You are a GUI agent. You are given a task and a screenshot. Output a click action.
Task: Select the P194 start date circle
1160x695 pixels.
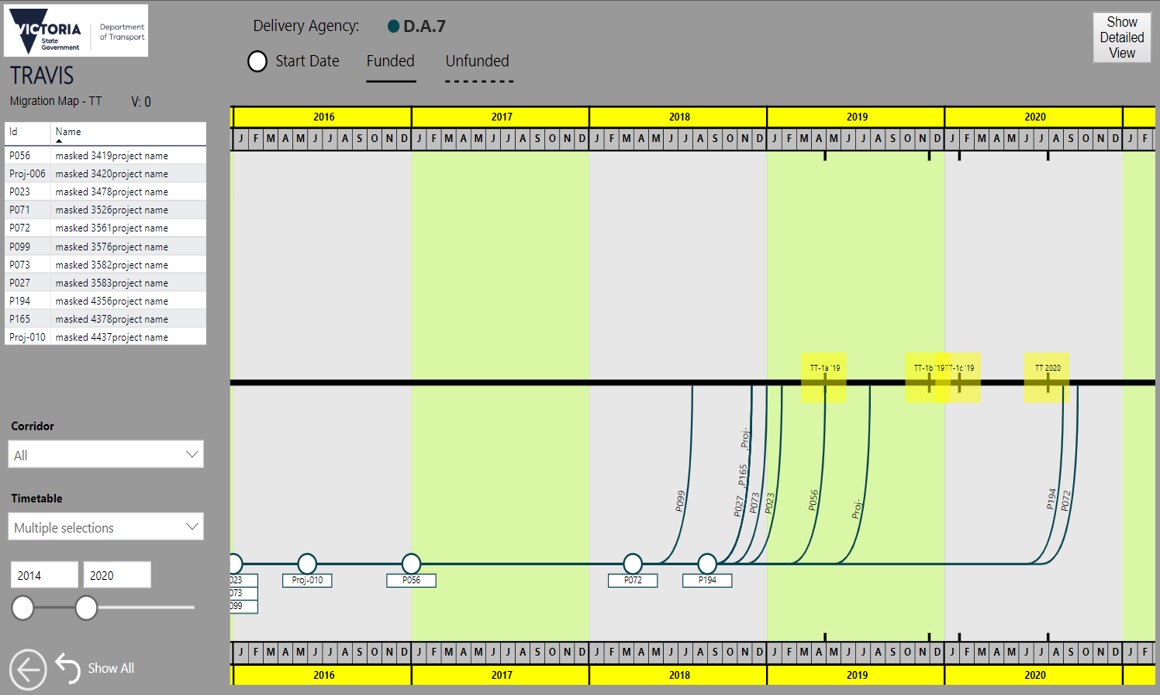click(707, 564)
